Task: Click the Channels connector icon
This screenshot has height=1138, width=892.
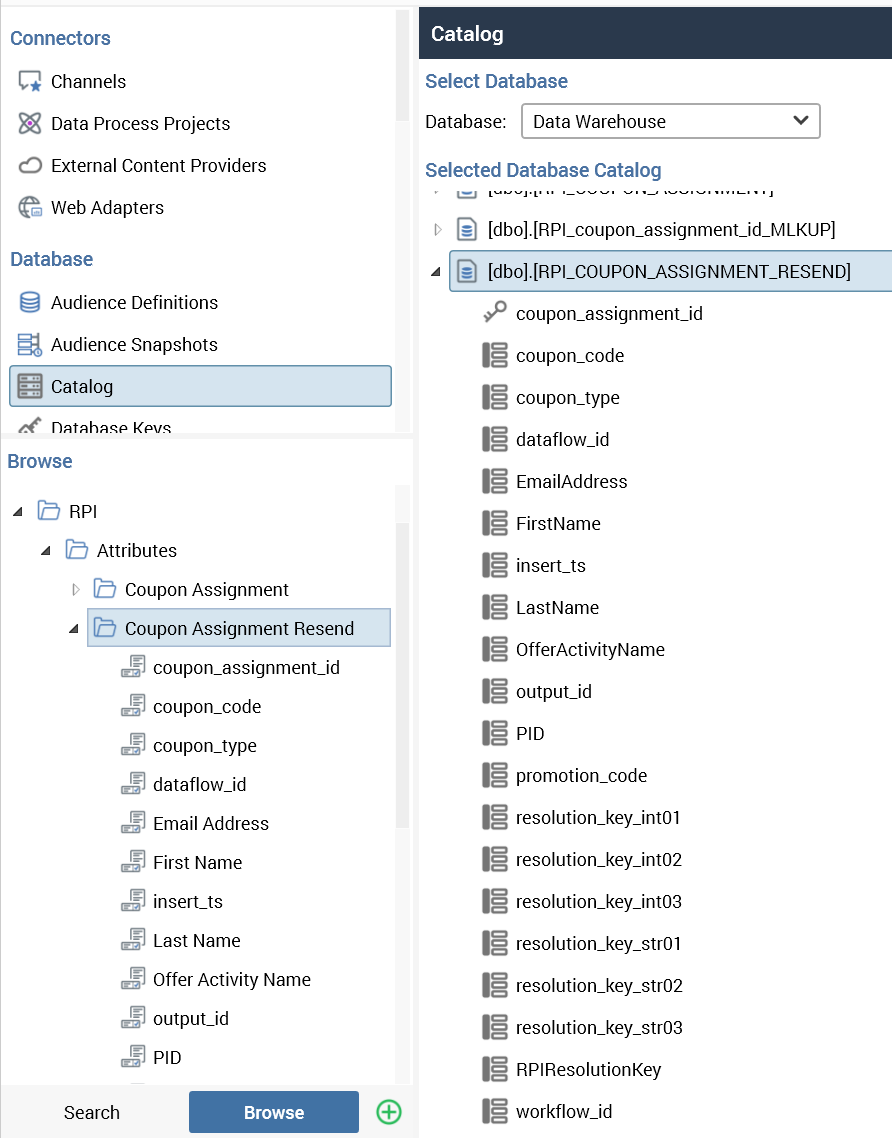Action: click(30, 82)
